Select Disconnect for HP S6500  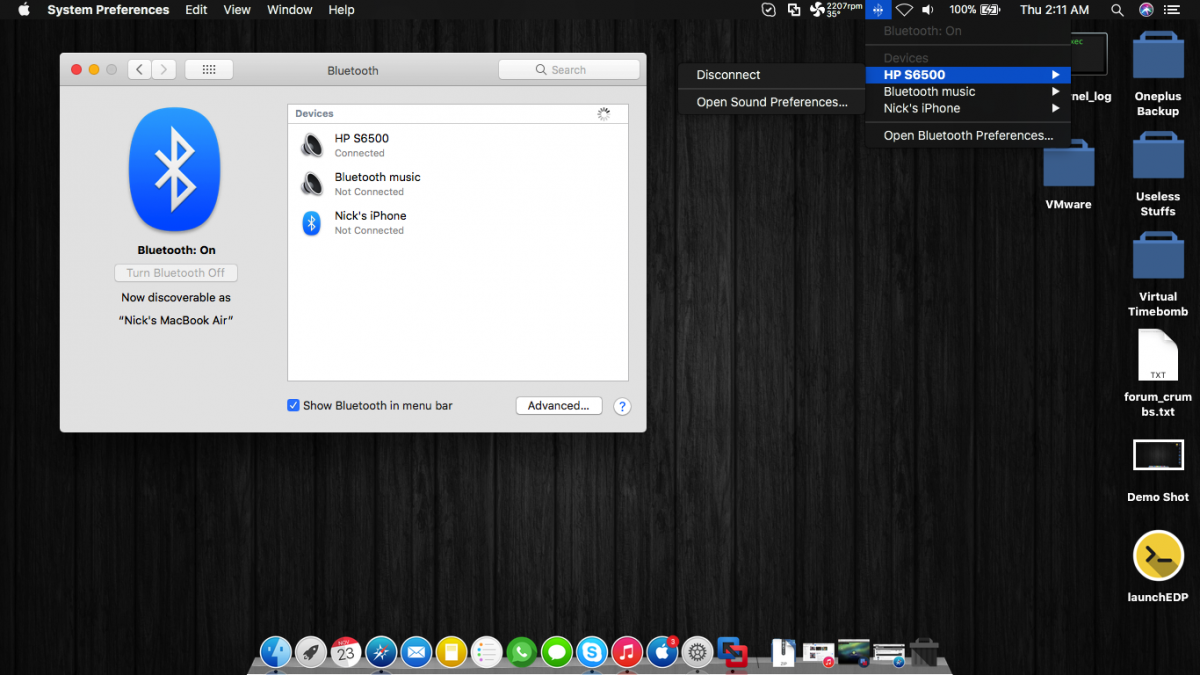point(729,75)
